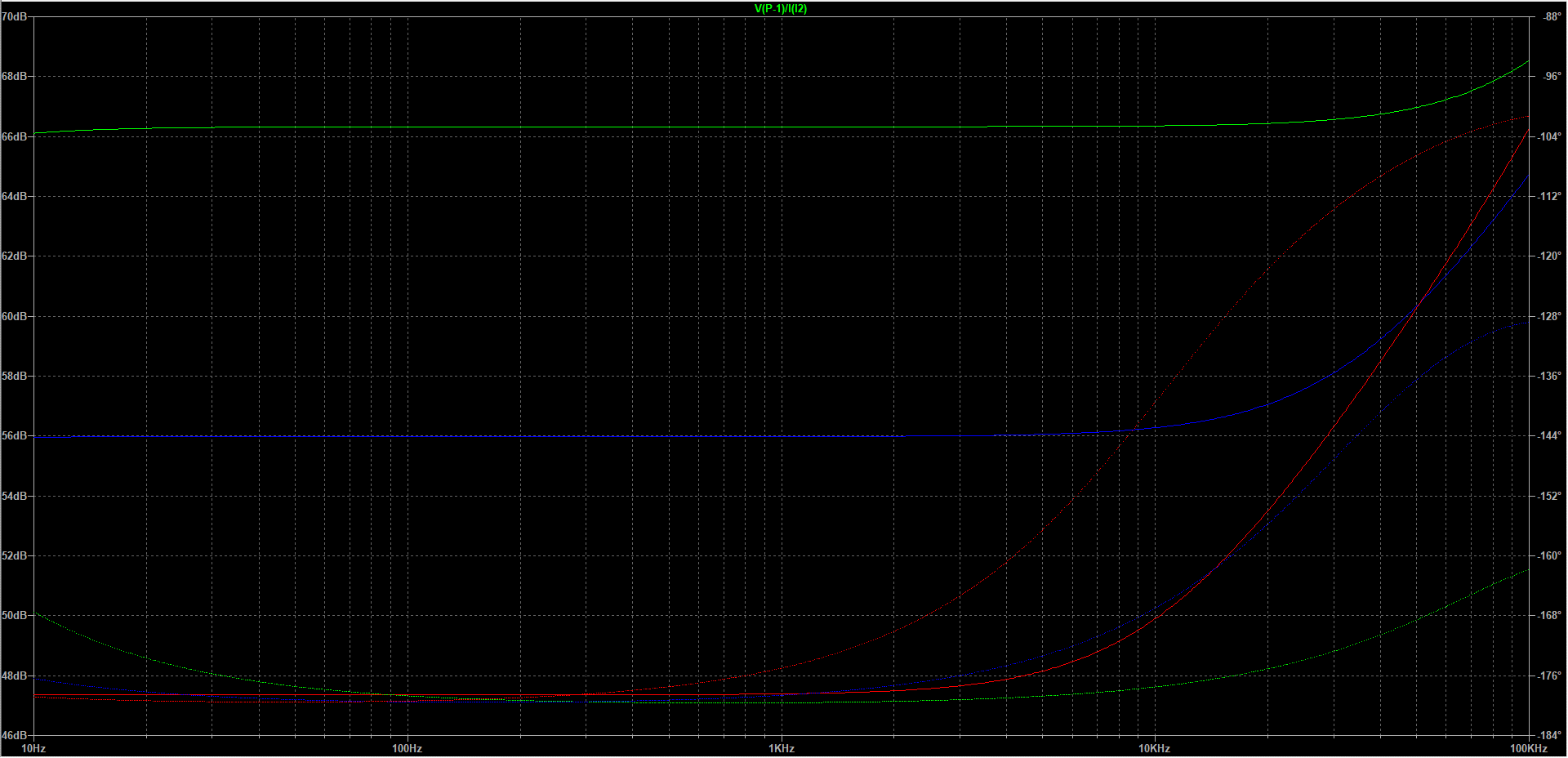Click the 66dB magnitude axis label

click(14, 136)
